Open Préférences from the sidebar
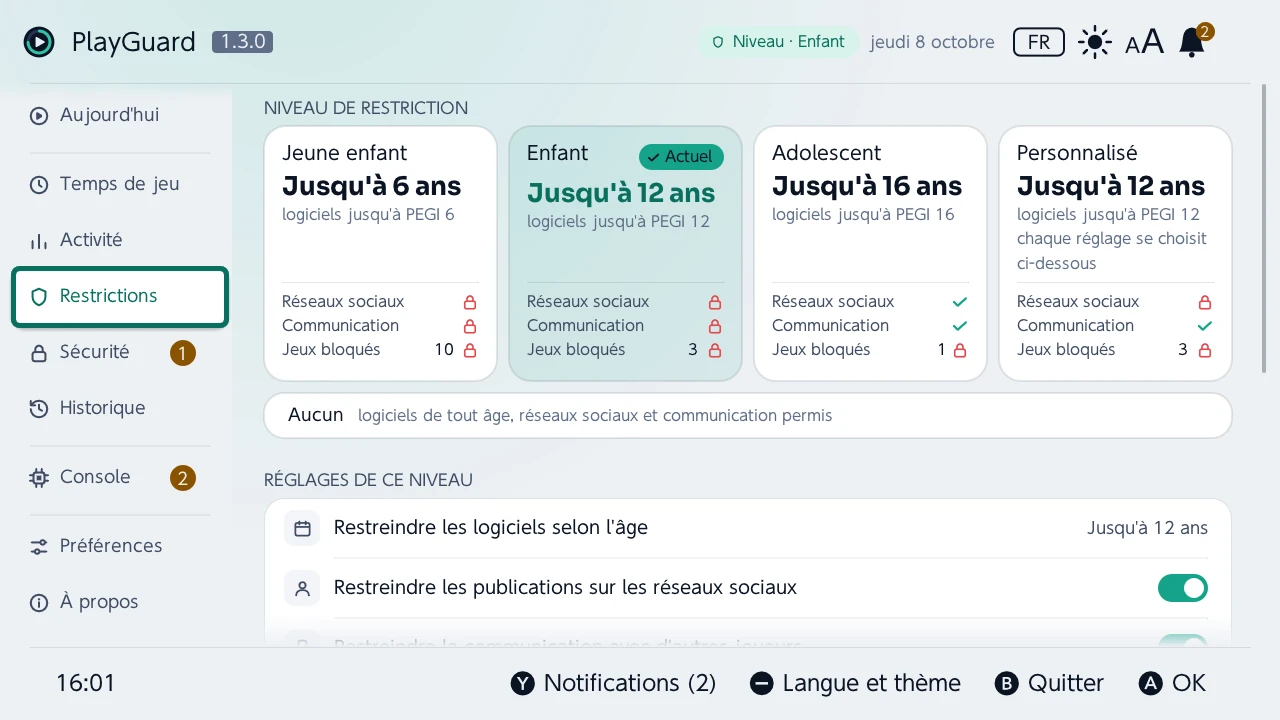Image resolution: width=1280 pixels, height=720 pixels. tap(120, 546)
